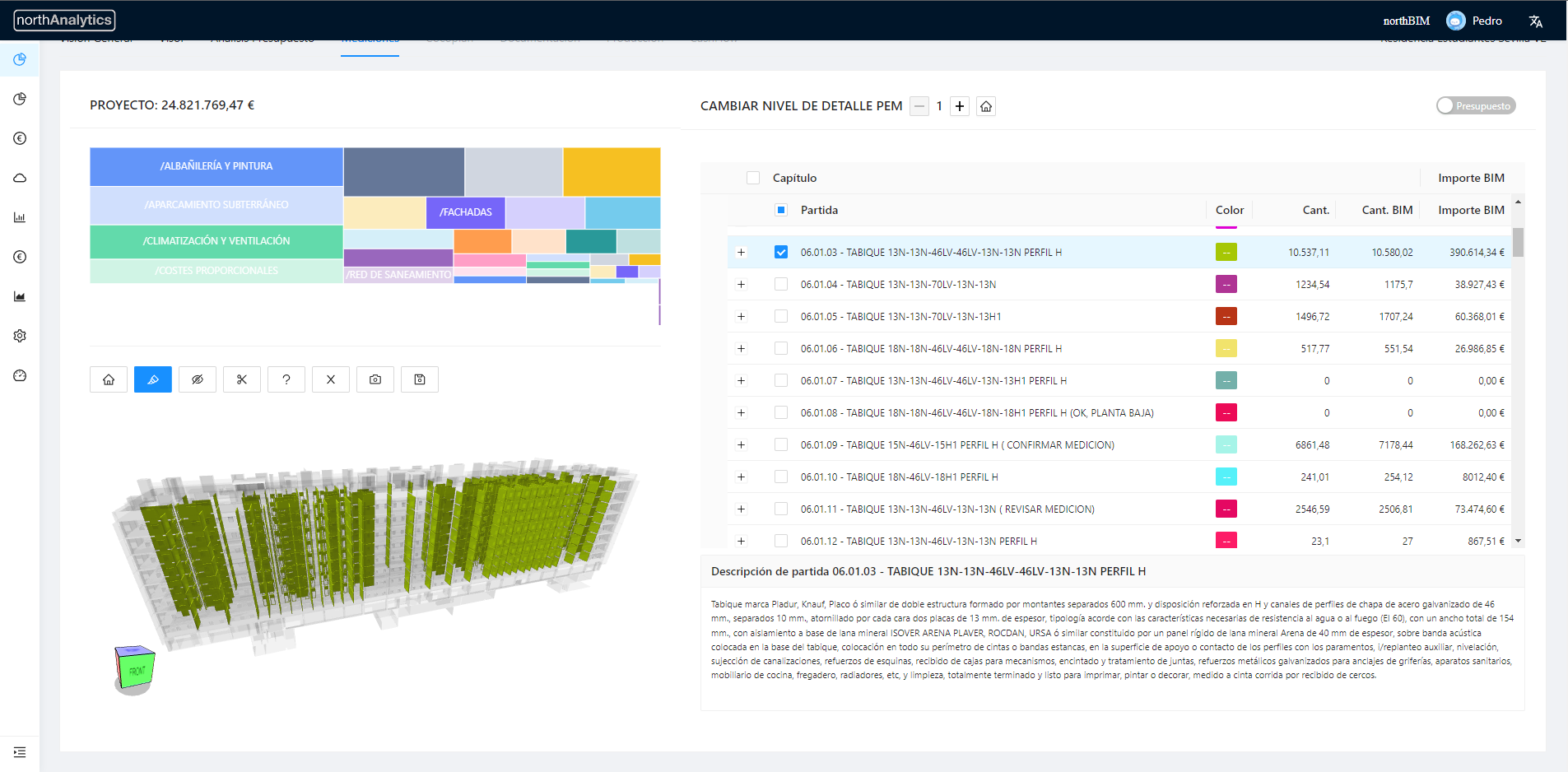Decrease PEM detail level with minus button
The width and height of the screenshot is (1568, 772).
point(919,106)
